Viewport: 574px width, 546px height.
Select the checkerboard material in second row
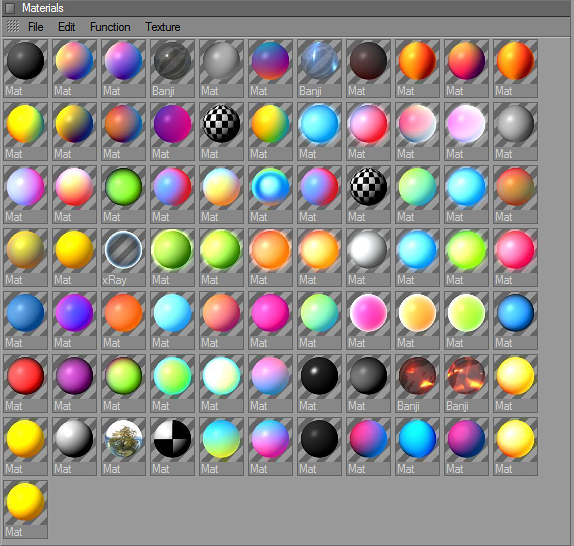221,131
